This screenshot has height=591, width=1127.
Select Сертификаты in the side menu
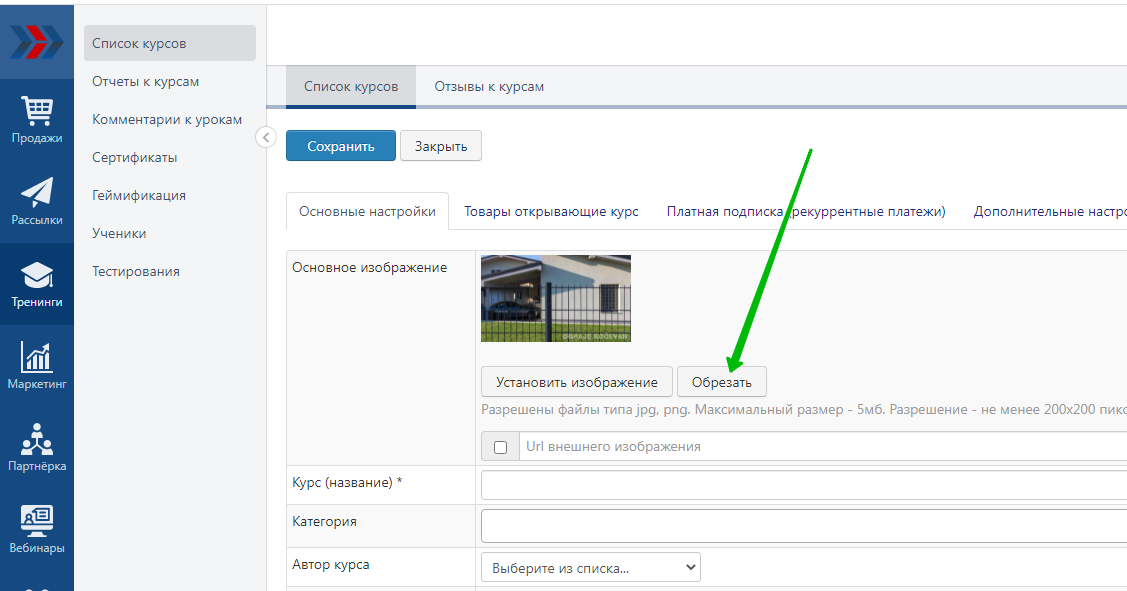[x=135, y=158]
